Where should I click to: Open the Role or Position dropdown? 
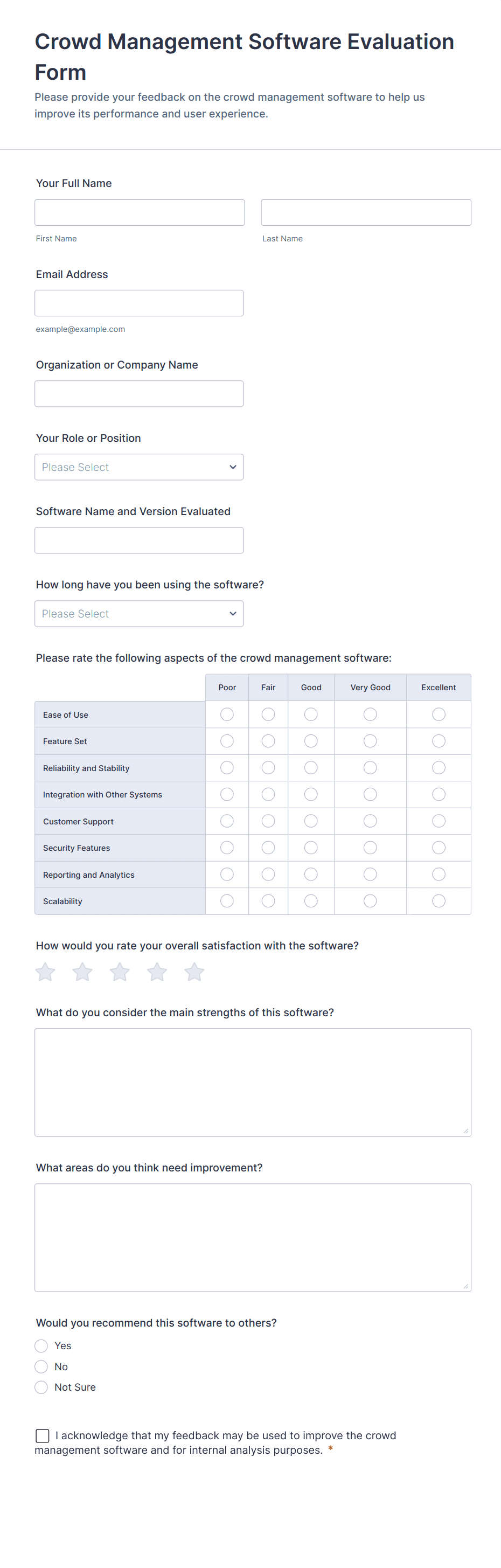(139, 467)
